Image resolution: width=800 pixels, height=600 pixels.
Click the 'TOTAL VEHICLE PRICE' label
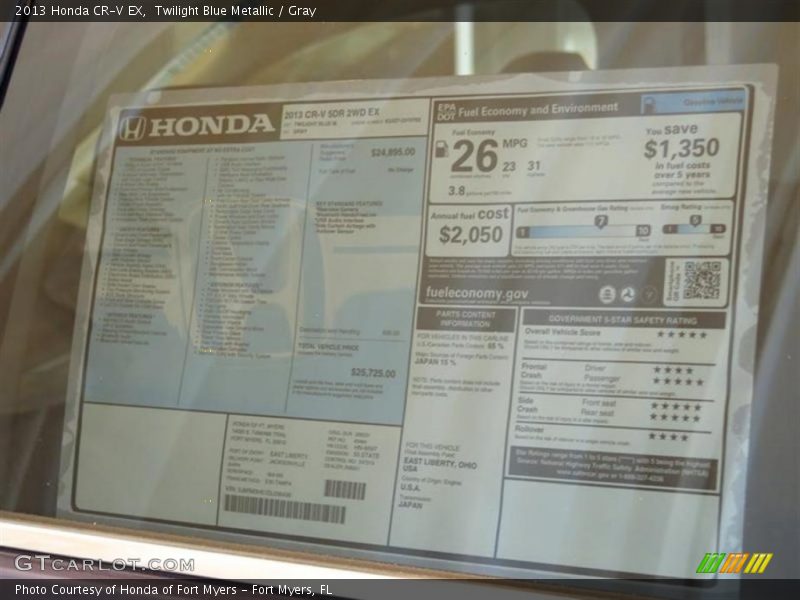pyautogui.click(x=329, y=347)
